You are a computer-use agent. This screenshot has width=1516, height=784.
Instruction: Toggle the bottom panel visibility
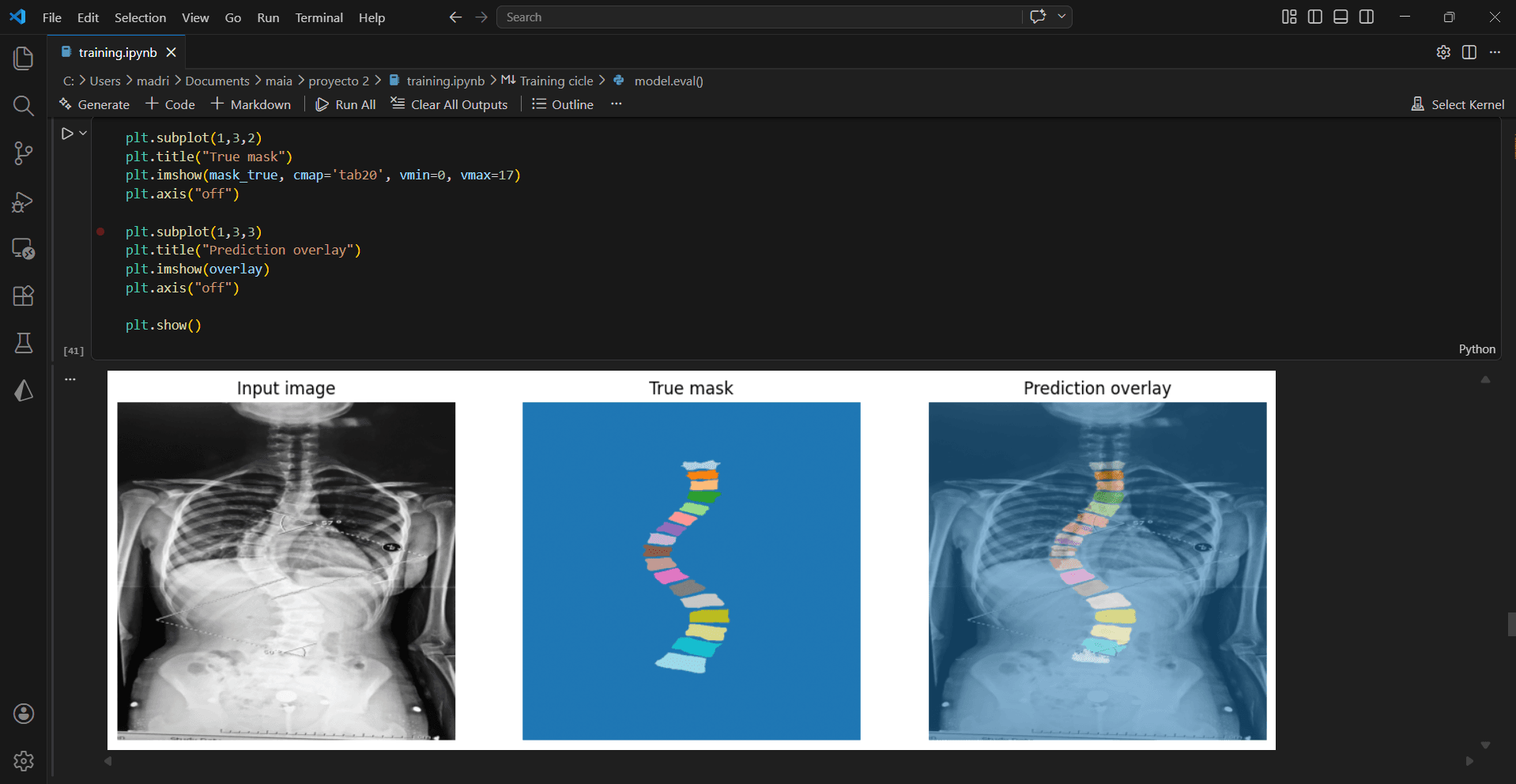pos(1340,17)
